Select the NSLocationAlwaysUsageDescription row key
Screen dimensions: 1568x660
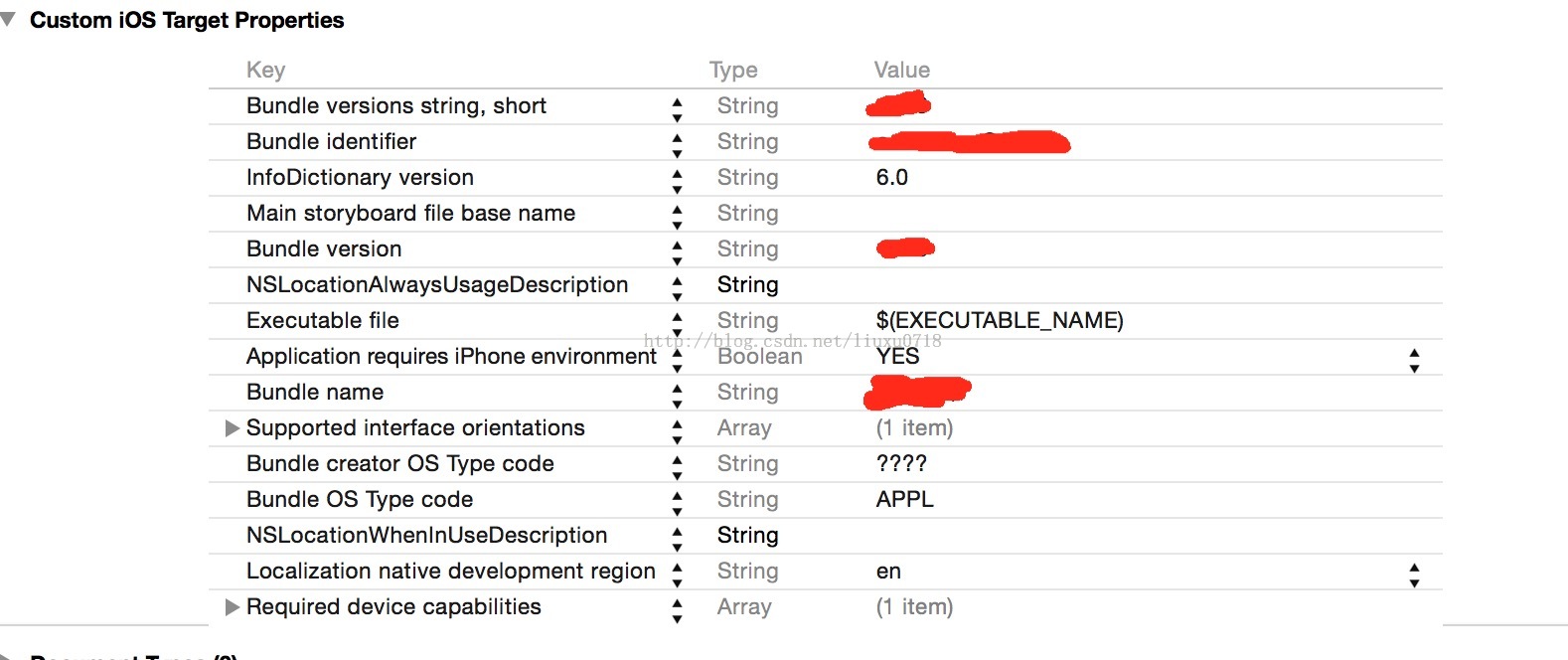click(x=437, y=285)
